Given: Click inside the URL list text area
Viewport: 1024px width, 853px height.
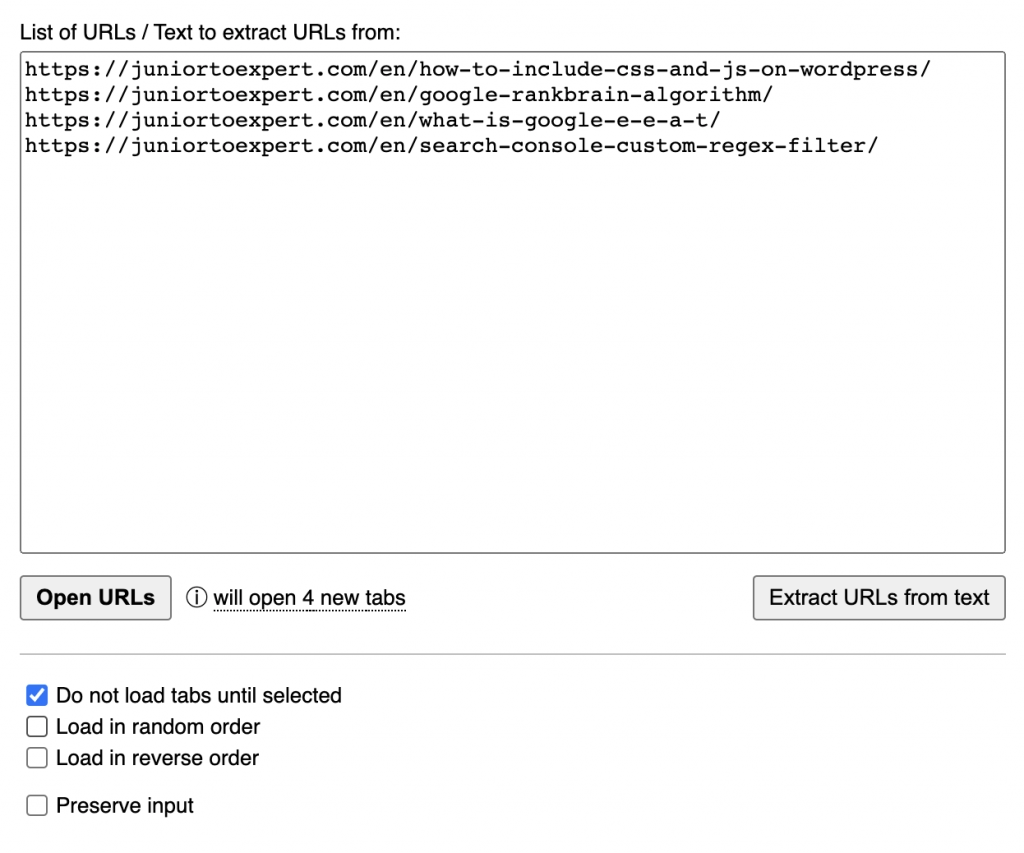Looking at the screenshot, I should click(500, 300).
